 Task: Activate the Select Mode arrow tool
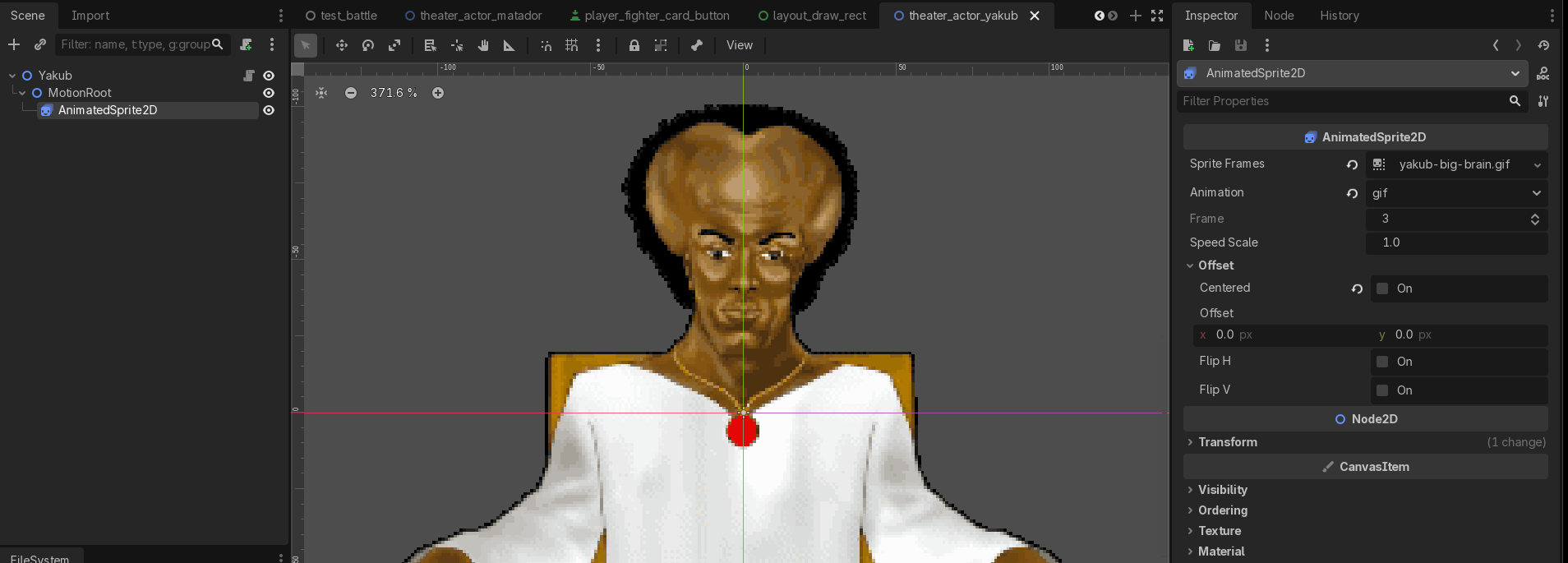(306, 45)
